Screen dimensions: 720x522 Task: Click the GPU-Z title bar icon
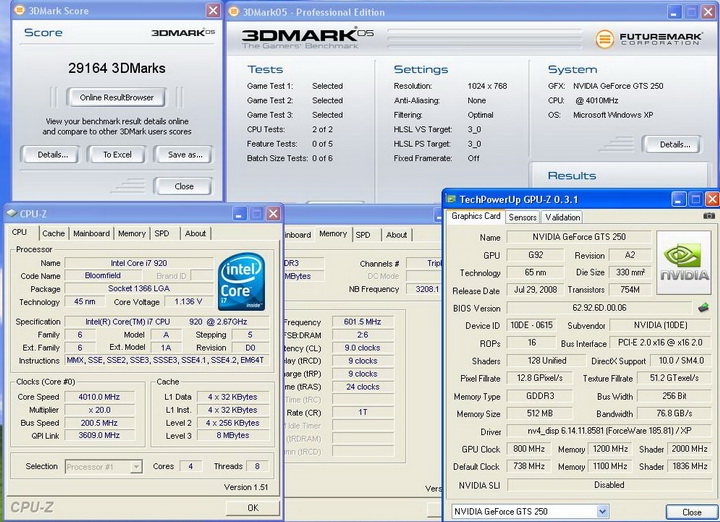(451, 199)
